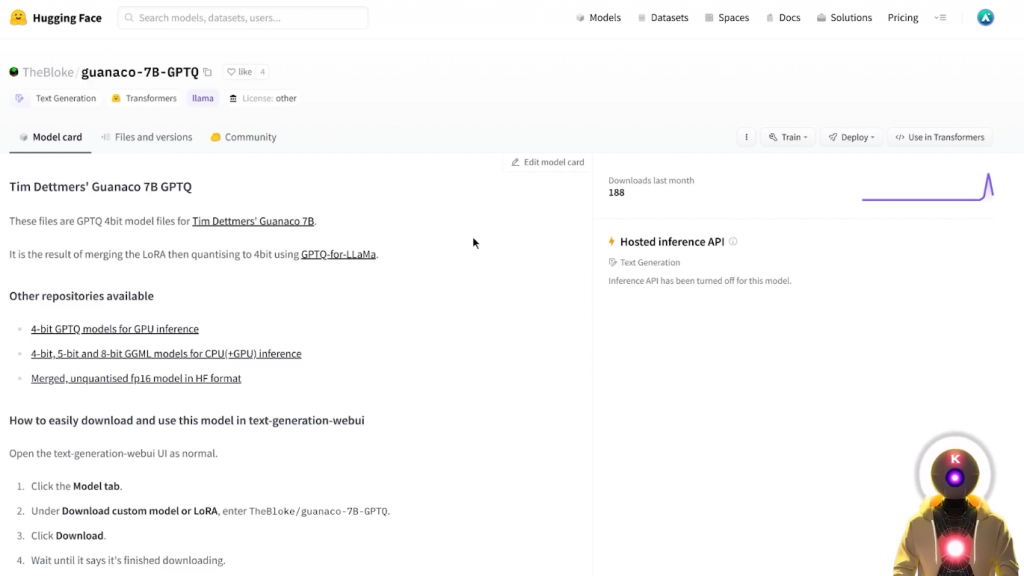The image size is (1024, 576).
Task: Open the Solutions menu in the header
Action: coord(844,18)
